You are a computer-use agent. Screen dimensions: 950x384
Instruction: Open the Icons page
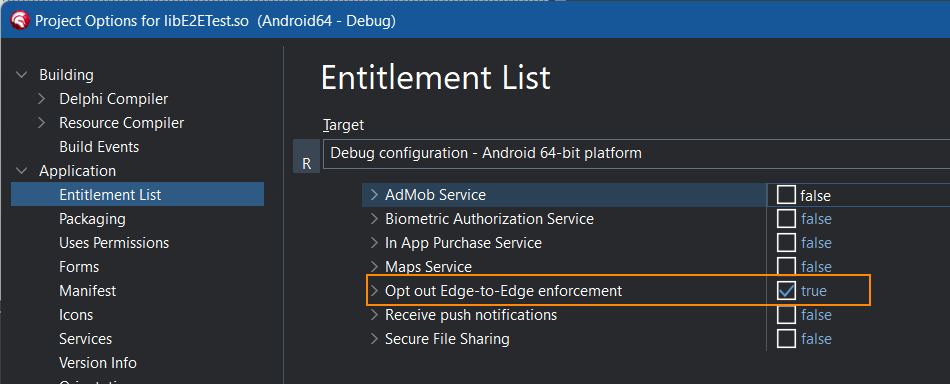coord(76,315)
